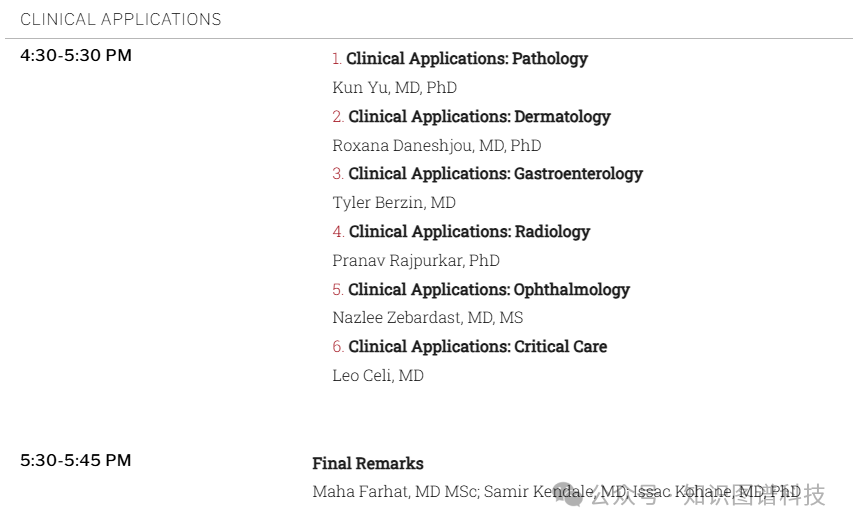Image resolution: width=853 pixels, height=529 pixels.
Task: Open Clinical Applications: Dermatology session title
Action: coord(479,116)
